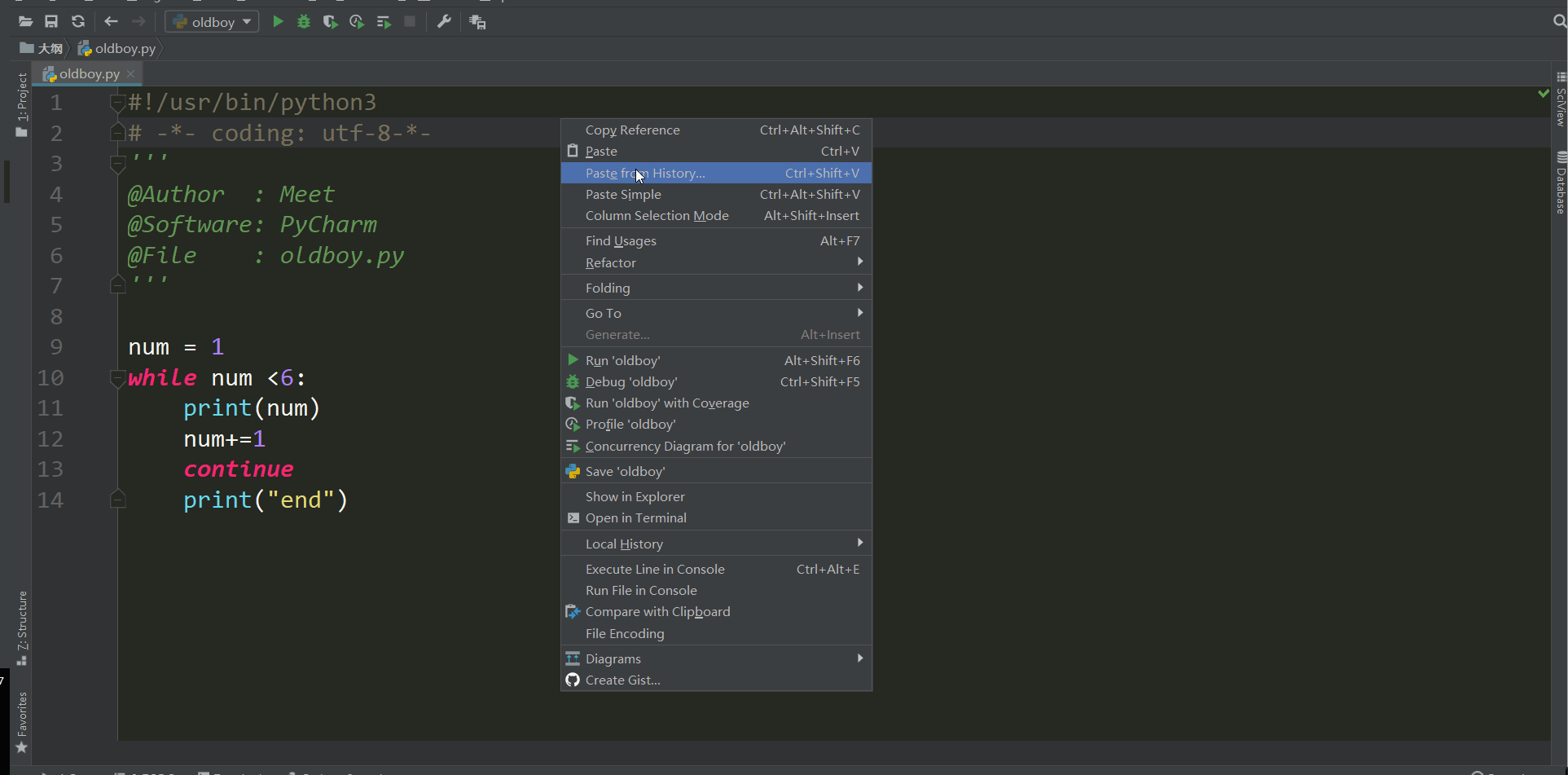Expand the Refactor submenu

pyautogui.click(x=716, y=262)
